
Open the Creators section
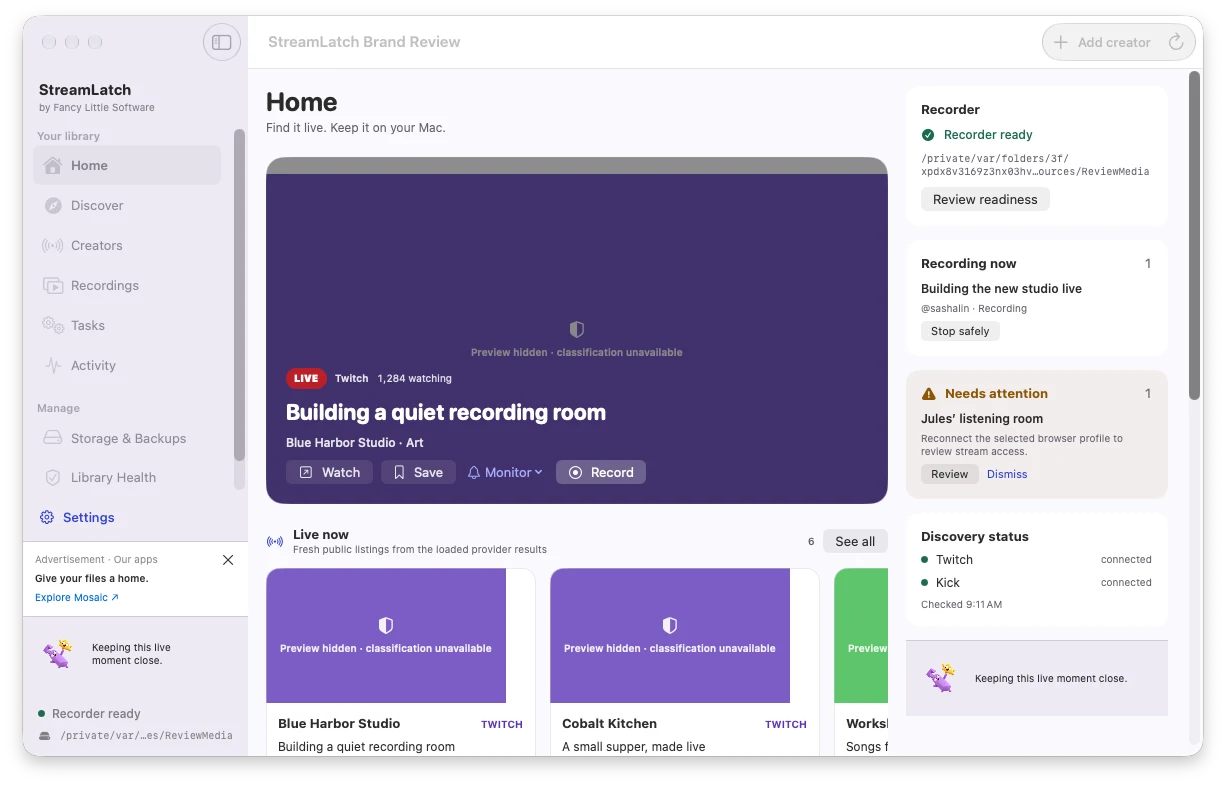(x=127, y=245)
